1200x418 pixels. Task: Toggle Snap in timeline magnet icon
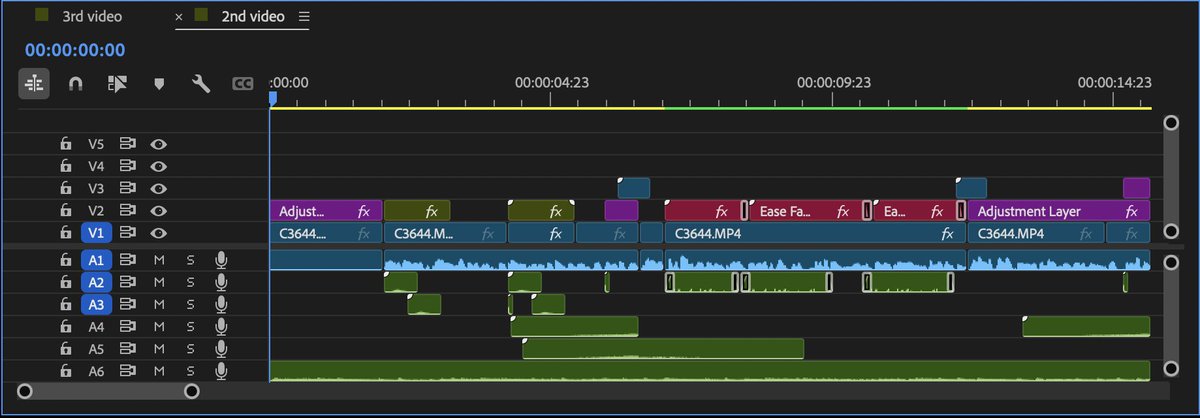(75, 84)
